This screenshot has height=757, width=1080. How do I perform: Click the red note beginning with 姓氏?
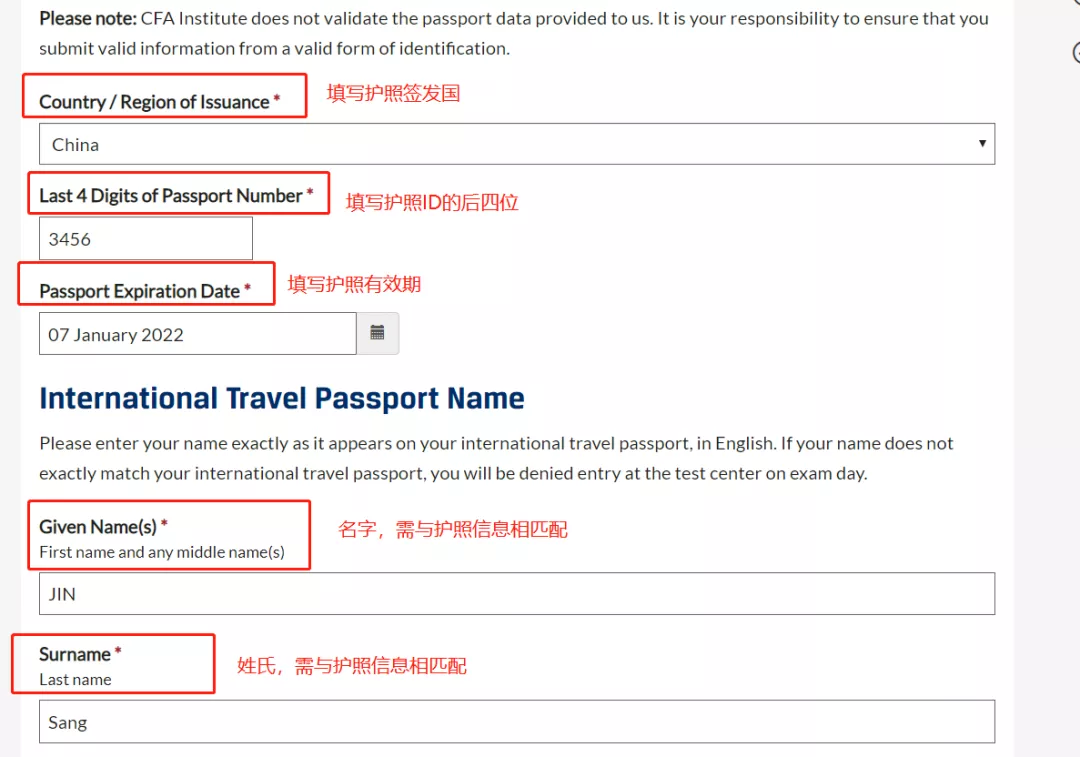(352, 665)
